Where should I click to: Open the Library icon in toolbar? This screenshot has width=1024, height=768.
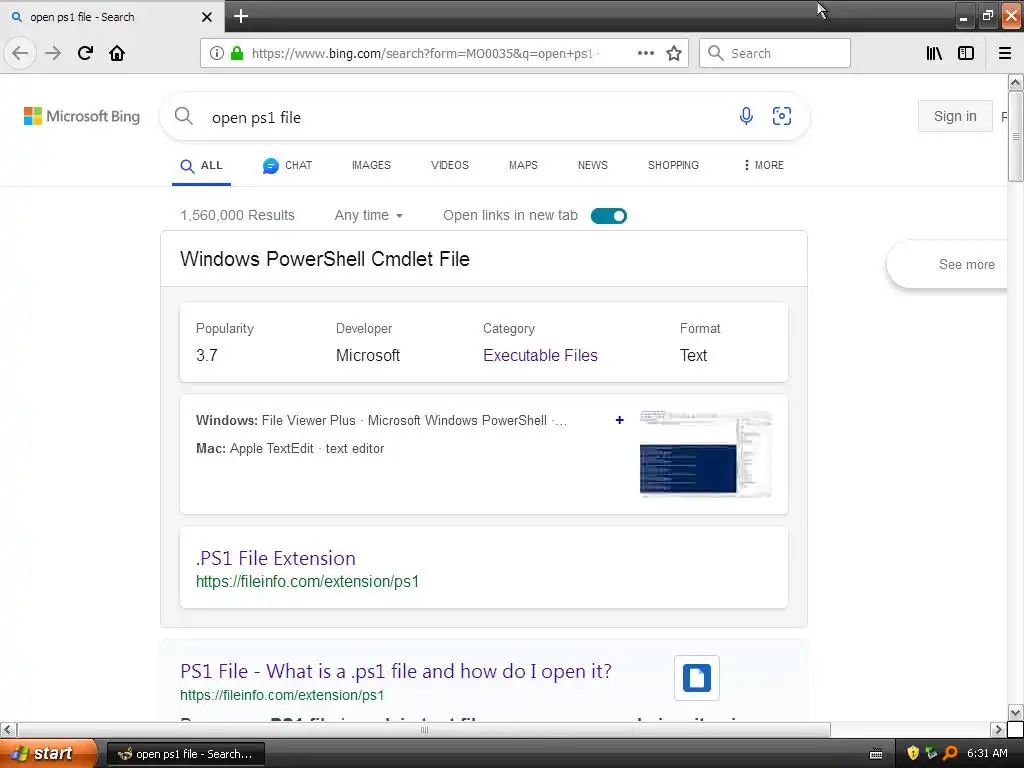[934, 53]
